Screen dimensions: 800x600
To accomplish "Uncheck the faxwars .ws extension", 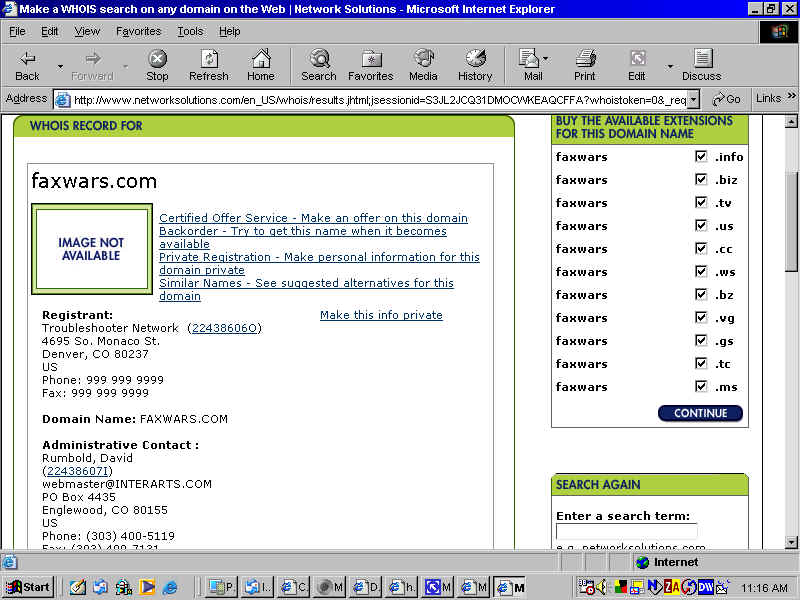I will [701, 271].
